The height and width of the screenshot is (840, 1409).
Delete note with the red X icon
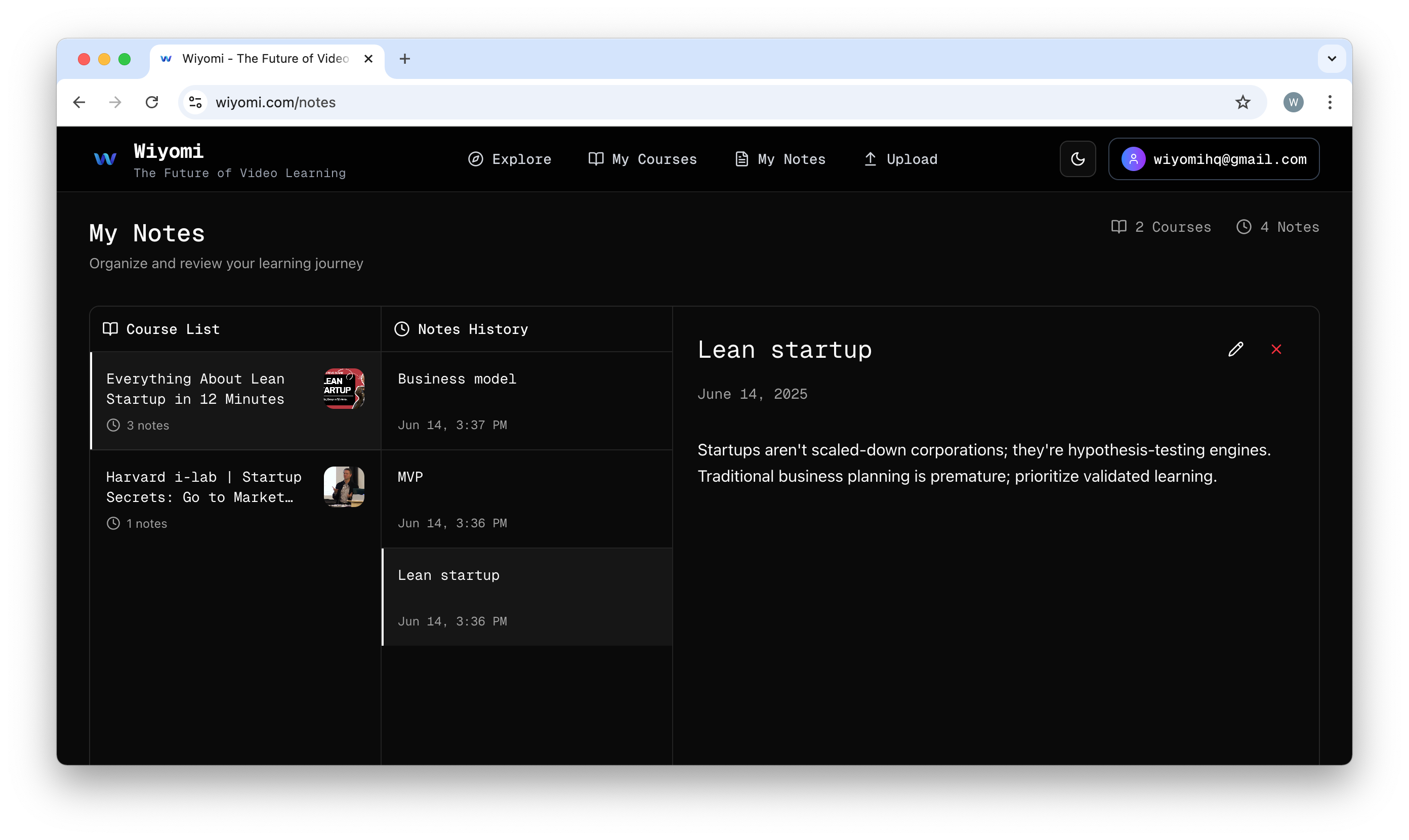click(1276, 349)
